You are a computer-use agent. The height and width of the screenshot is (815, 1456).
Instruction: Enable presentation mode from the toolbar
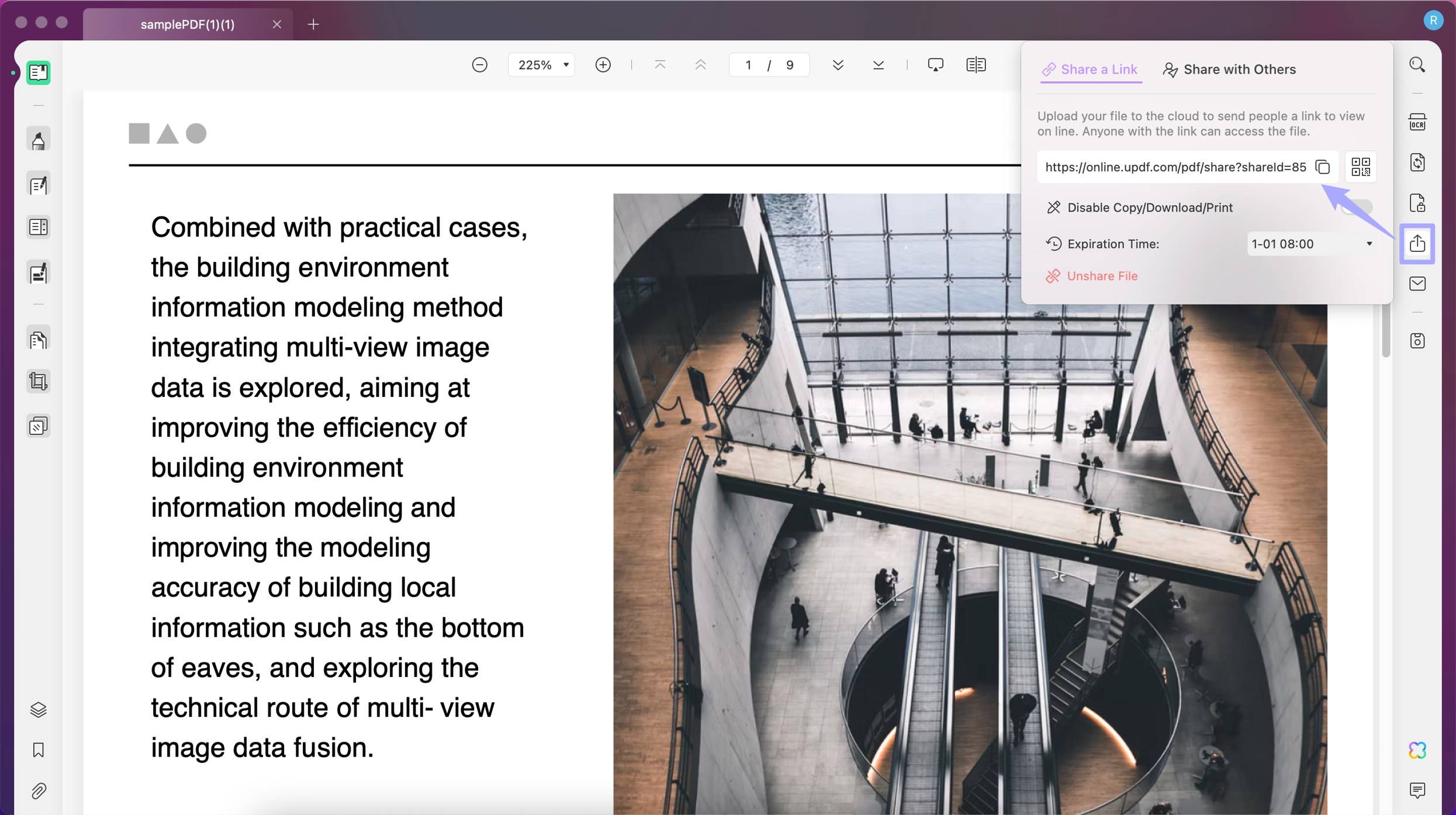click(x=936, y=65)
